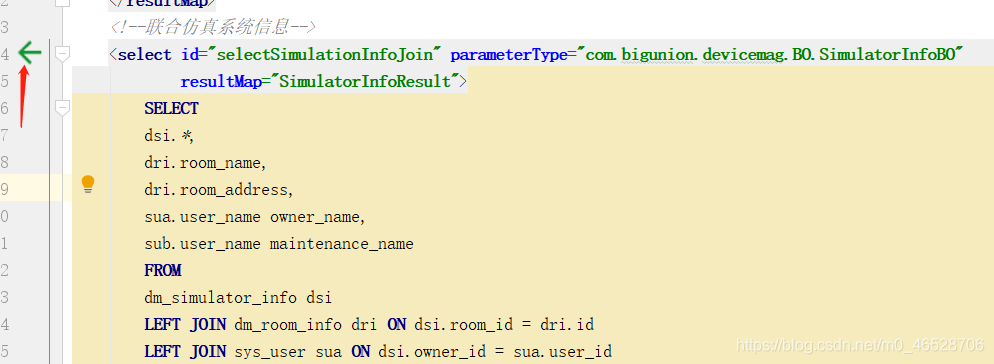Collapse the fold marker beside SELECT keyword
994x364 pixels.
click(x=62, y=108)
